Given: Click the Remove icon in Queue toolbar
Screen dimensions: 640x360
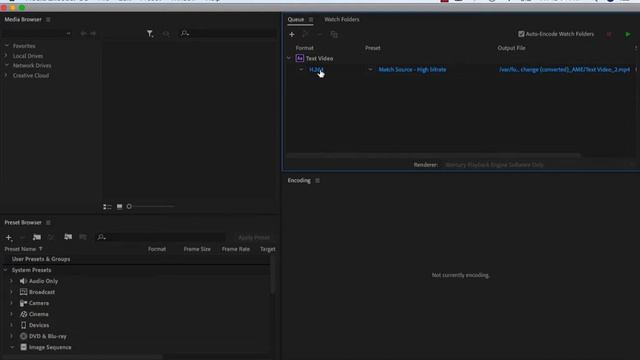Looking at the screenshot, I should (x=320, y=34).
